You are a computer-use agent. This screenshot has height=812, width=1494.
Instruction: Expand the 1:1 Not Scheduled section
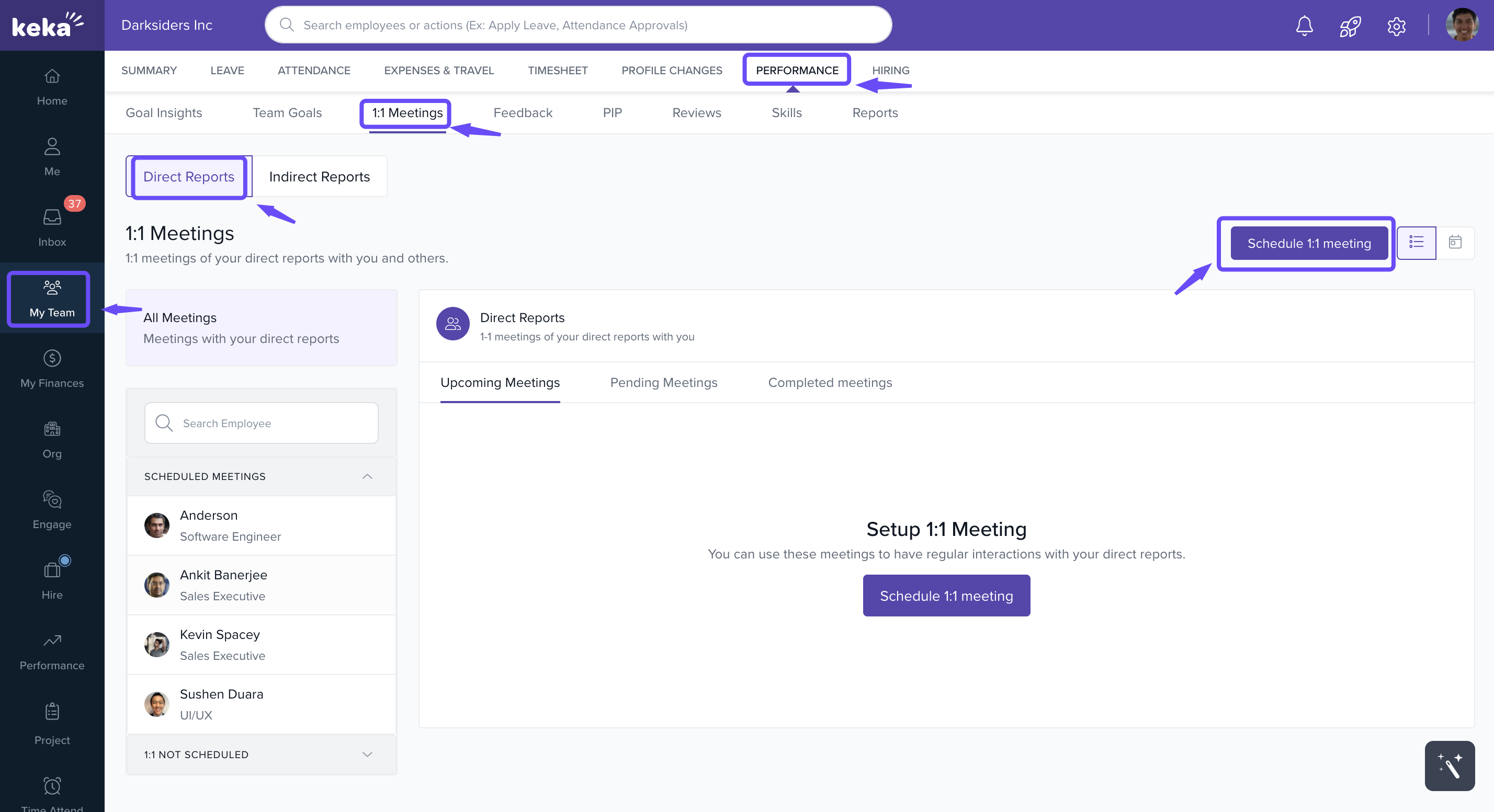tap(367, 754)
